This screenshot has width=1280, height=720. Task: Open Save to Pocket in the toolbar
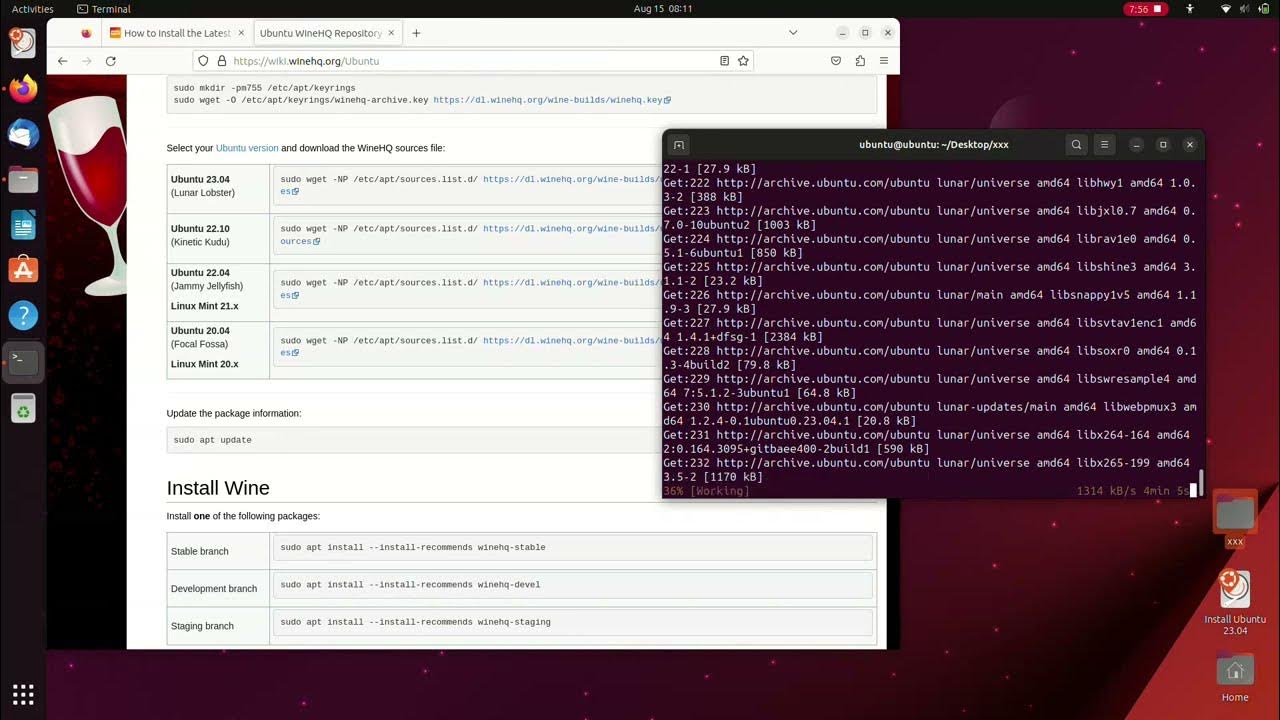[x=836, y=61]
